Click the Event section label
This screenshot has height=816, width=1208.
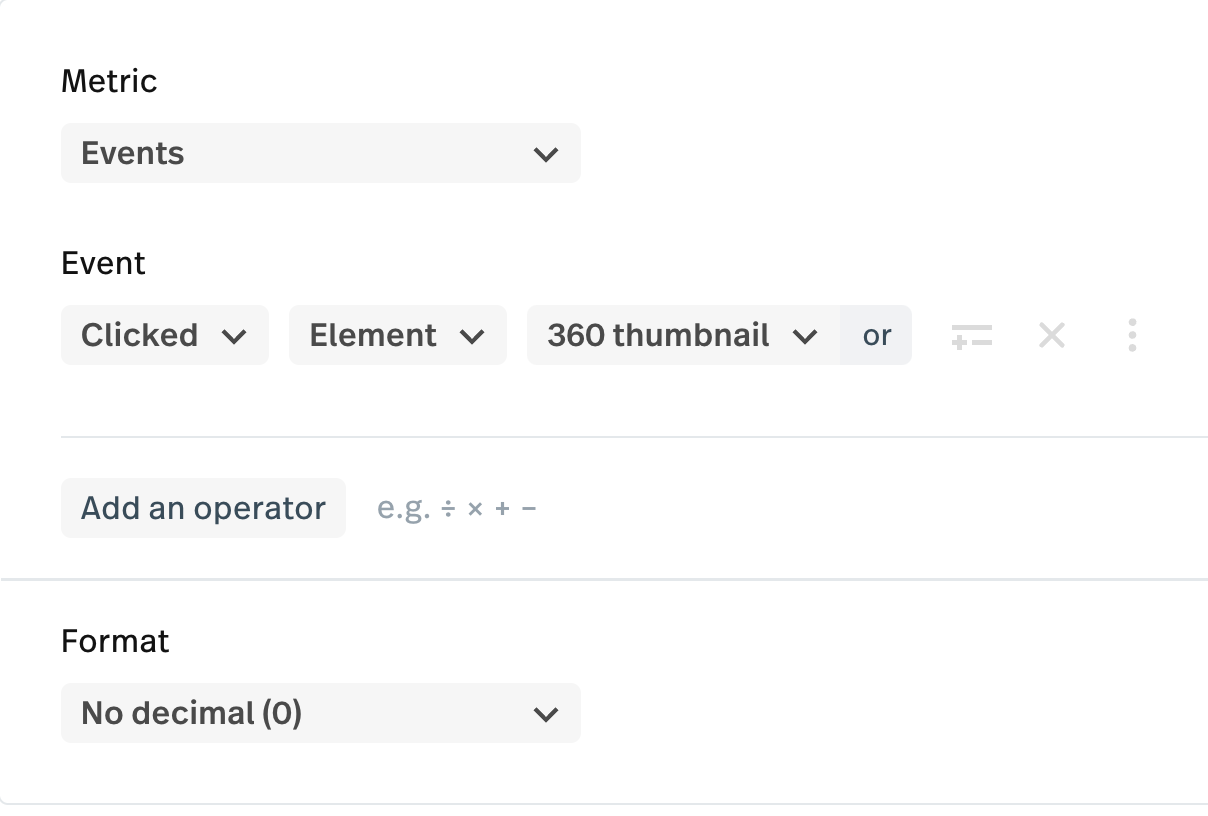click(103, 263)
